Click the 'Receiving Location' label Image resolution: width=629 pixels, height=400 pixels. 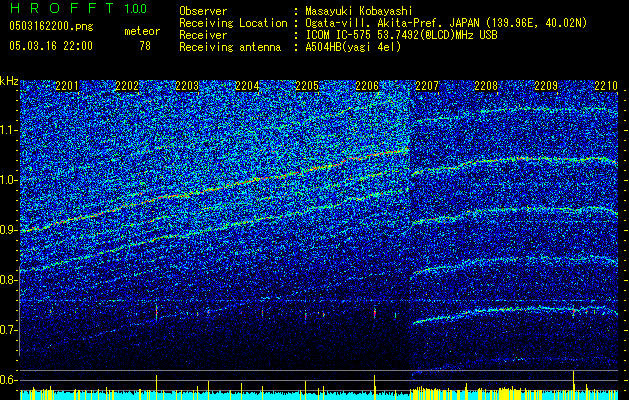click(233, 23)
